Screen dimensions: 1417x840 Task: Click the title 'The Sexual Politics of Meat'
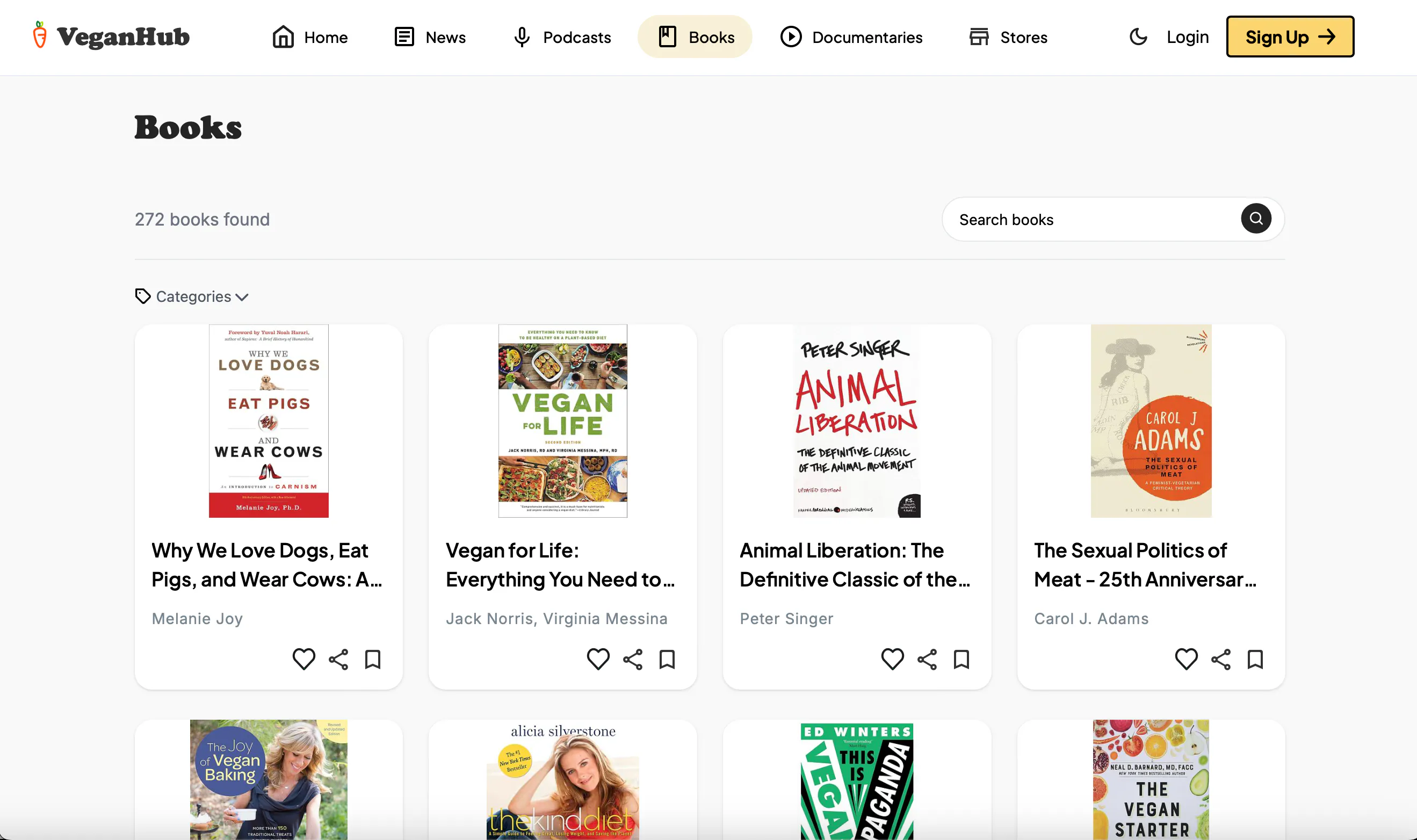coord(1146,564)
